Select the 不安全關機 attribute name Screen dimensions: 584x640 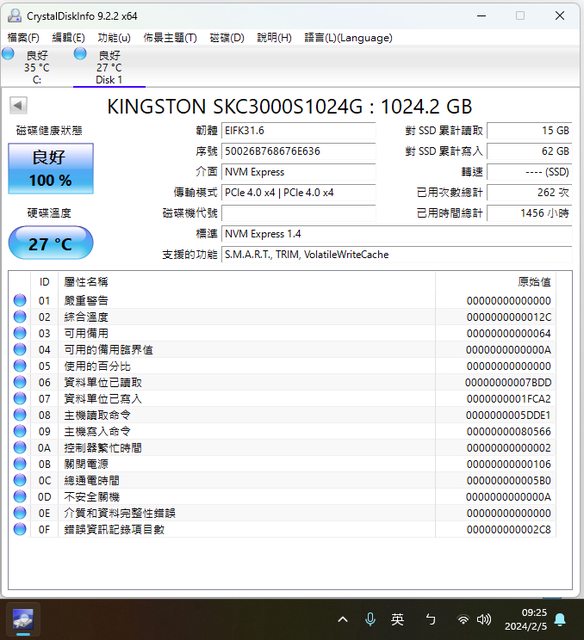point(92,497)
